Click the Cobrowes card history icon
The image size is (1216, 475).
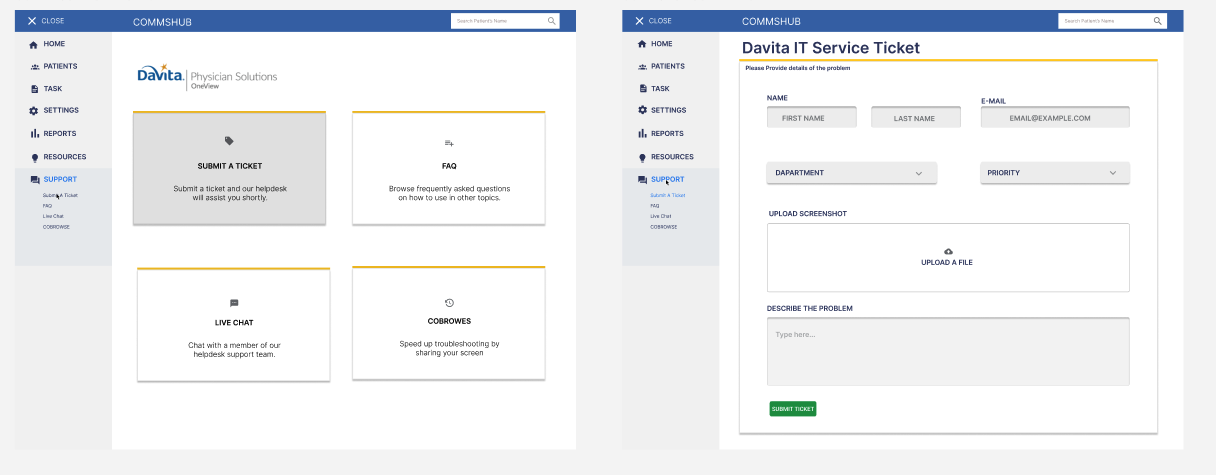(449, 302)
